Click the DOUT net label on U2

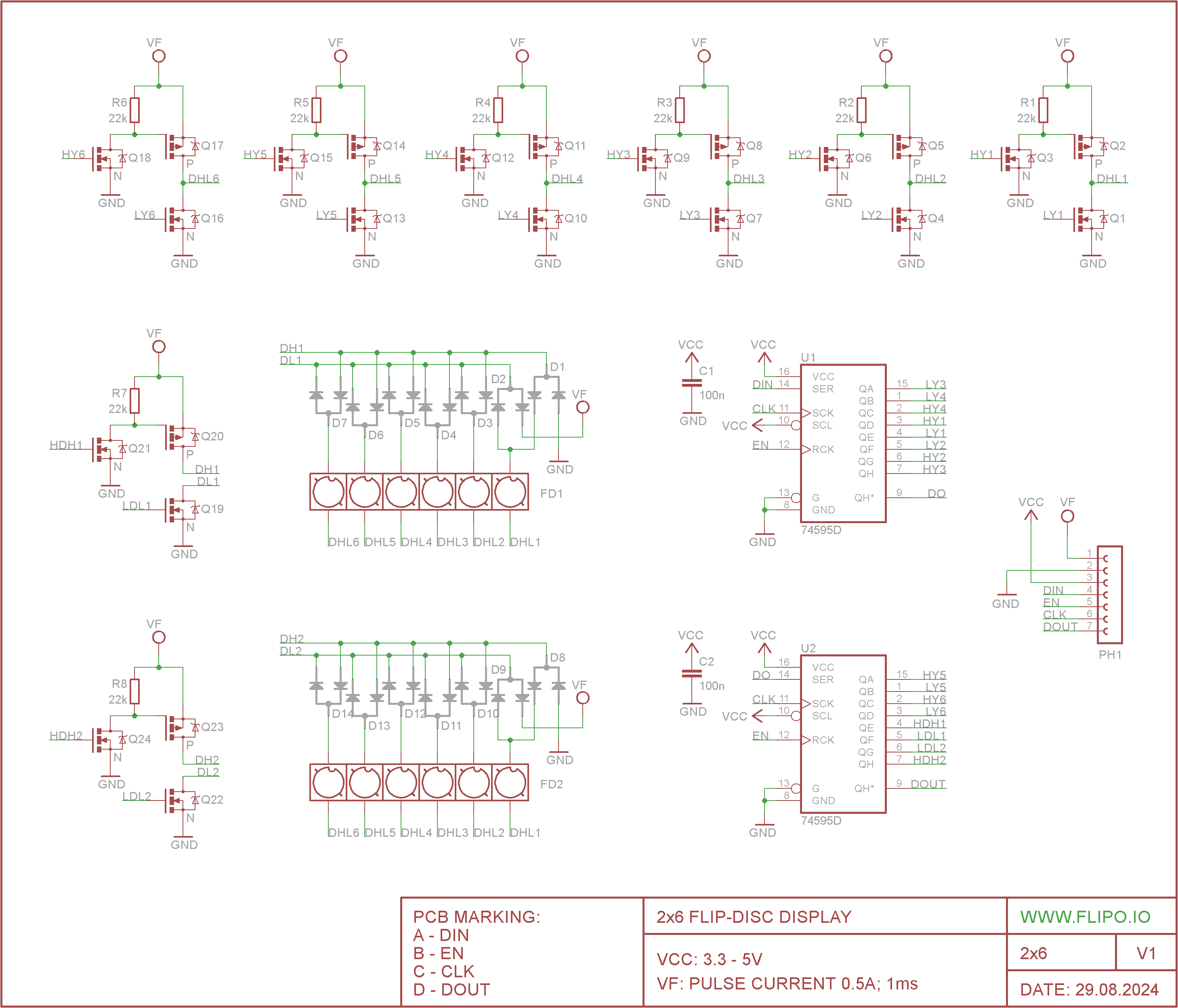927,784
